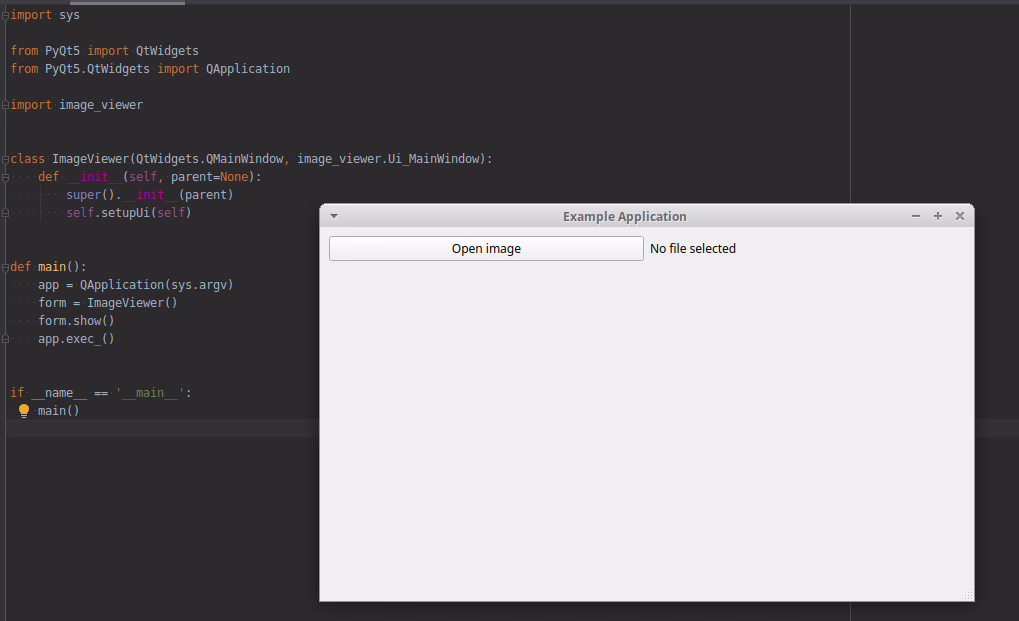
Task: Click the Open image button
Action: click(486, 249)
